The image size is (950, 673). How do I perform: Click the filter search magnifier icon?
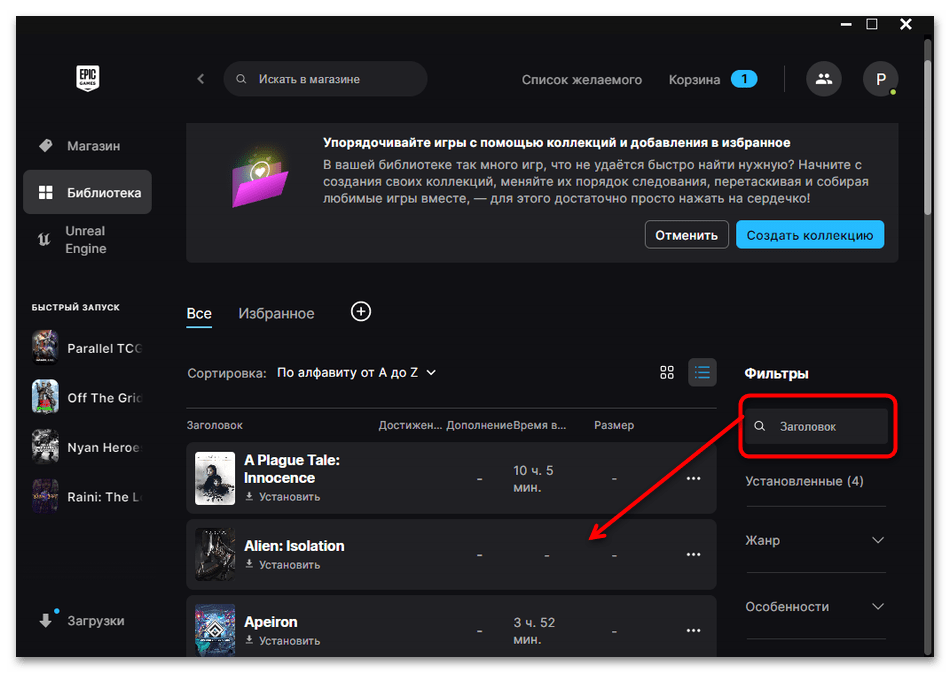click(759, 426)
